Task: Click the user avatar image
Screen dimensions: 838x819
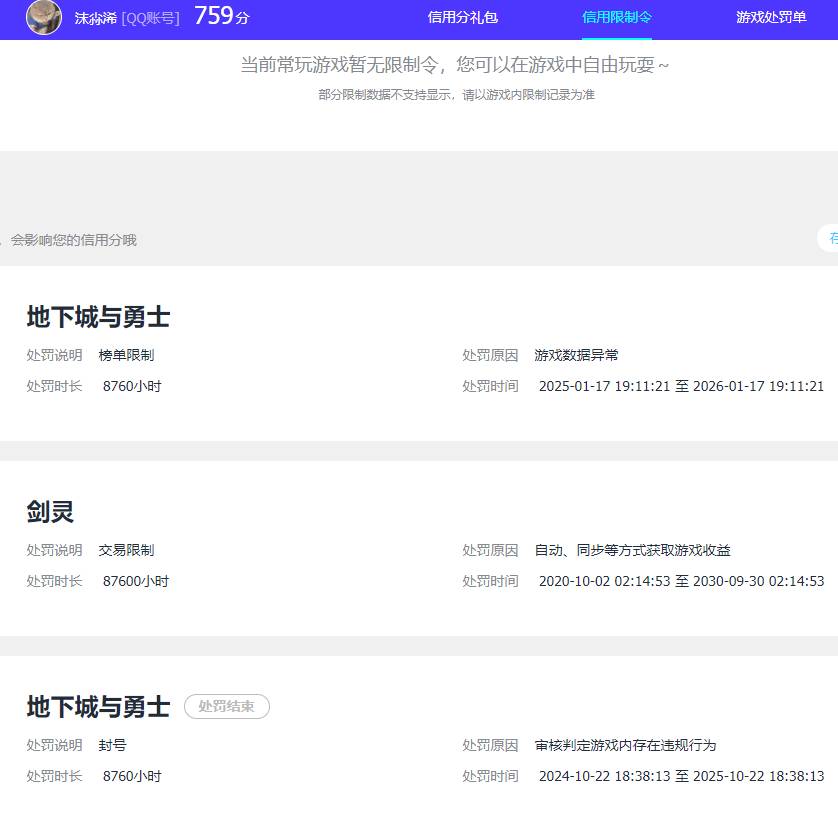Action: click(x=43, y=19)
